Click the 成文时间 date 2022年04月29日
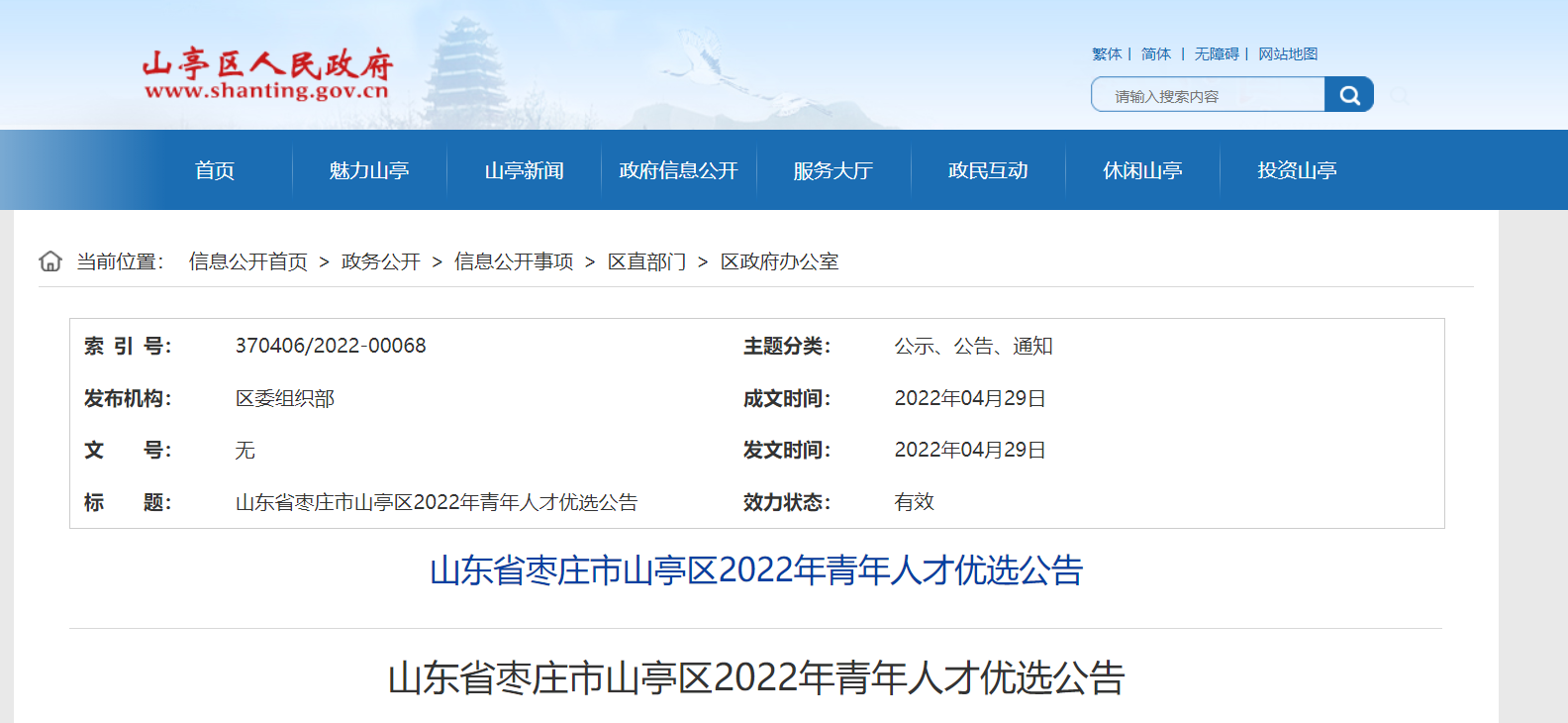The width and height of the screenshot is (1568, 723). pyautogui.click(x=970, y=398)
